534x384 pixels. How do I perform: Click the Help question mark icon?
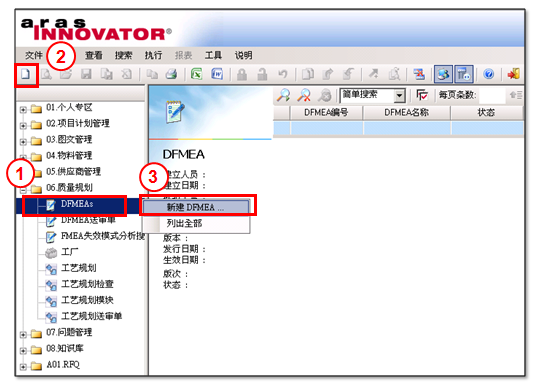click(489, 74)
